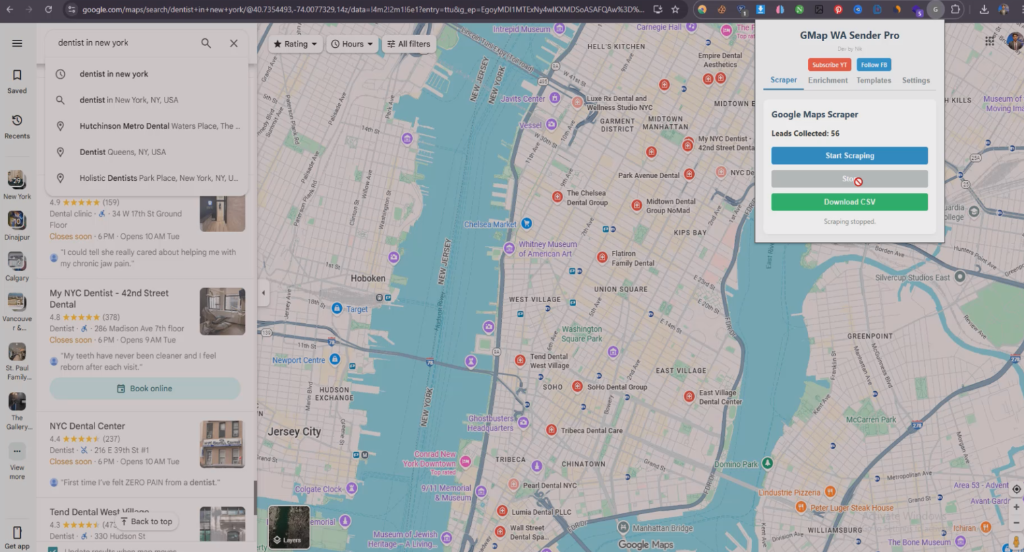The width and height of the screenshot is (1024, 552).
Task: Click the Chelsea Market map marker
Action: tap(526, 223)
